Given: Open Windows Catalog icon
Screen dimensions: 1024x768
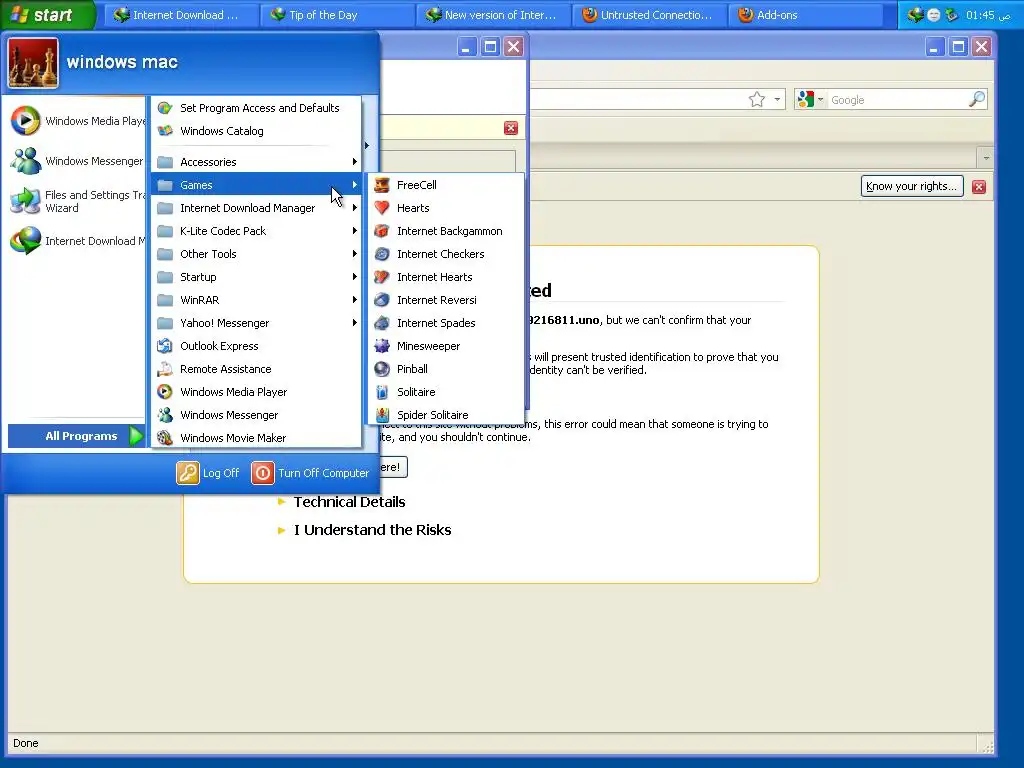Looking at the screenshot, I should point(165,131).
